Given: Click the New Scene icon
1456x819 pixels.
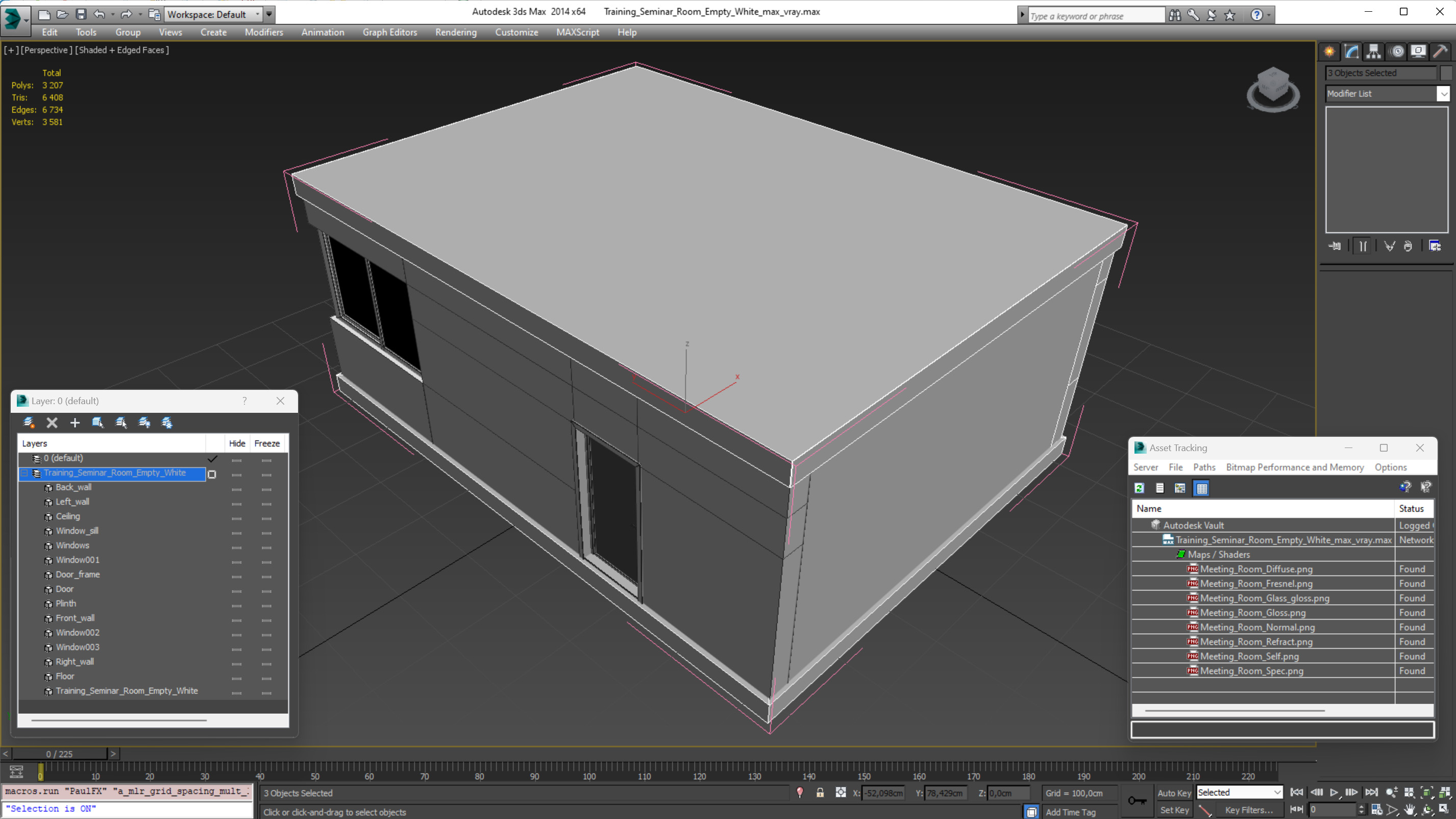Looking at the screenshot, I should coord(44,14).
